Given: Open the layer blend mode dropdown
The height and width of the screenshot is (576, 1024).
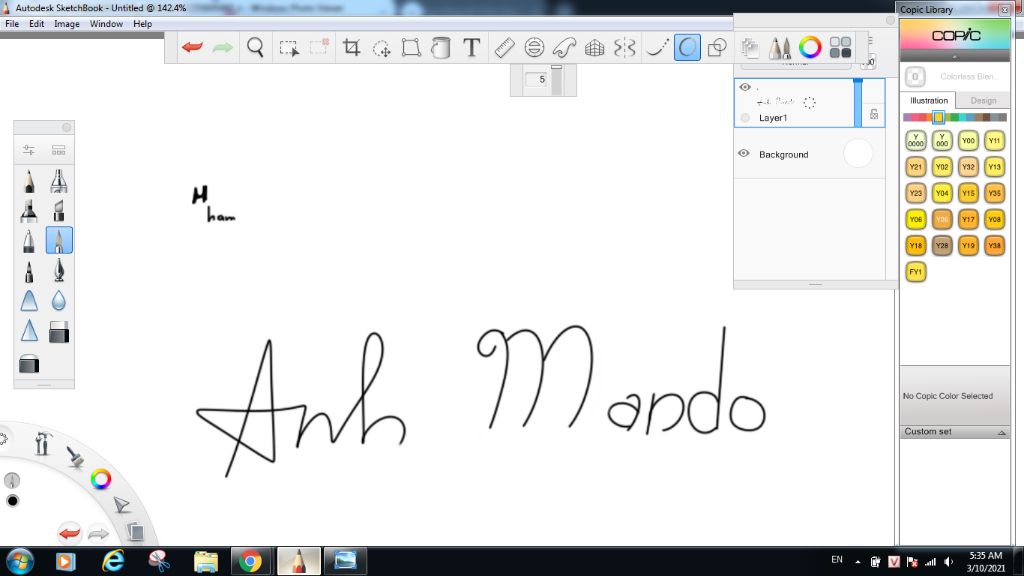Looking at the screenshot, I should pyautogui.click(x=795, y=65).
